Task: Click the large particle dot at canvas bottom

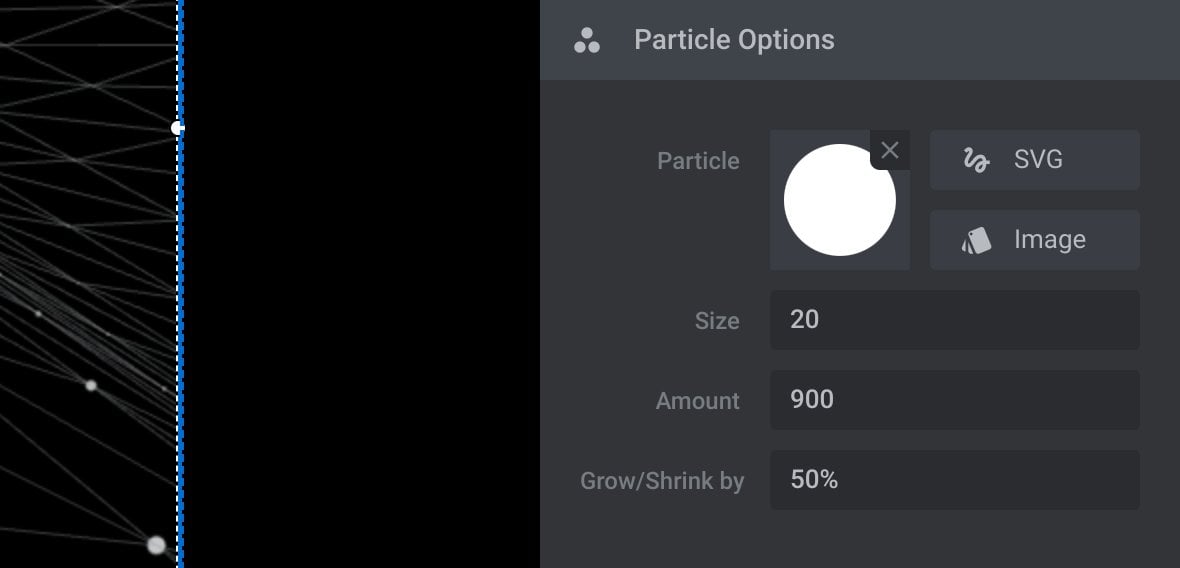Action: tap(156, 545)
